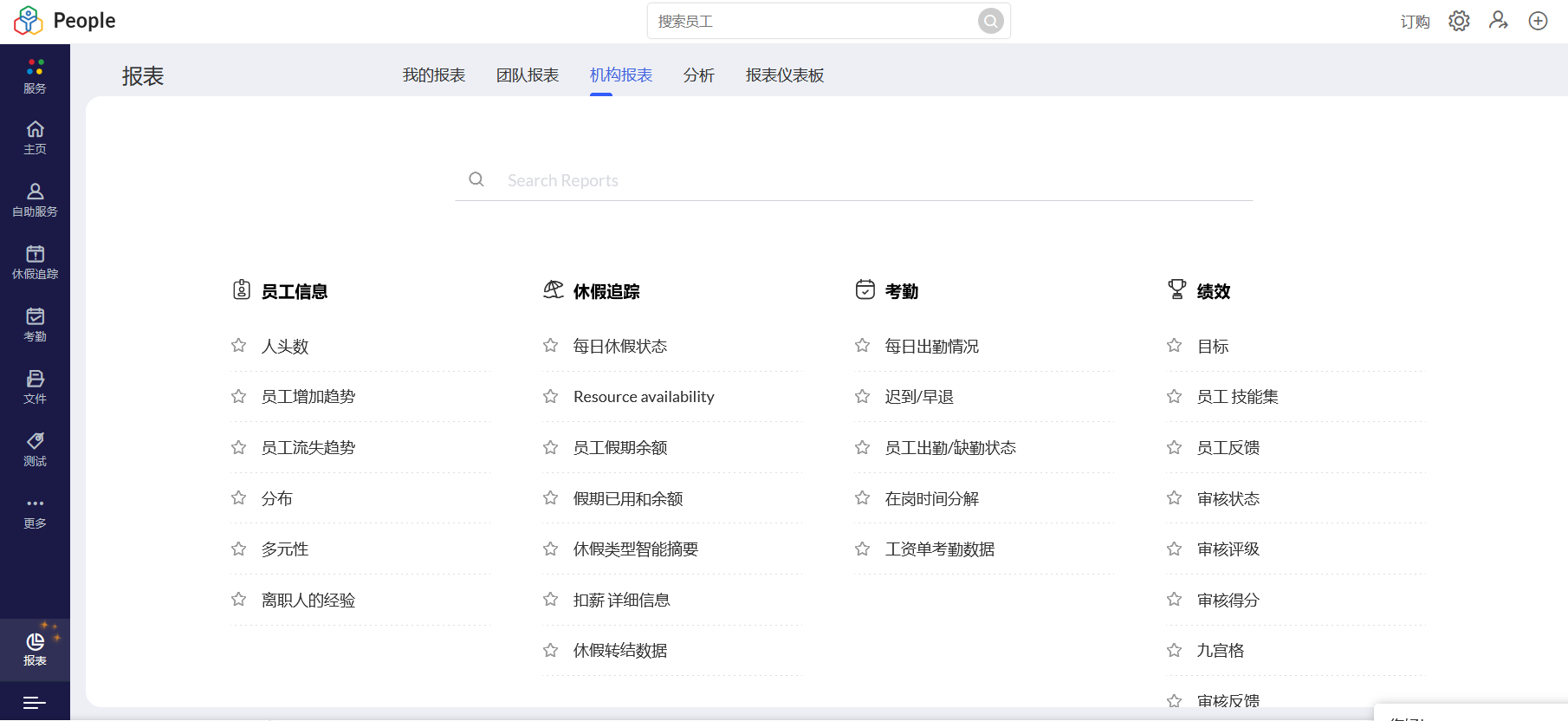The width and height of the screenshot is (1568, 721).
Task: Open Leave Tracker (休假追踪) in sidebar
Action: (x=35, y=262)
